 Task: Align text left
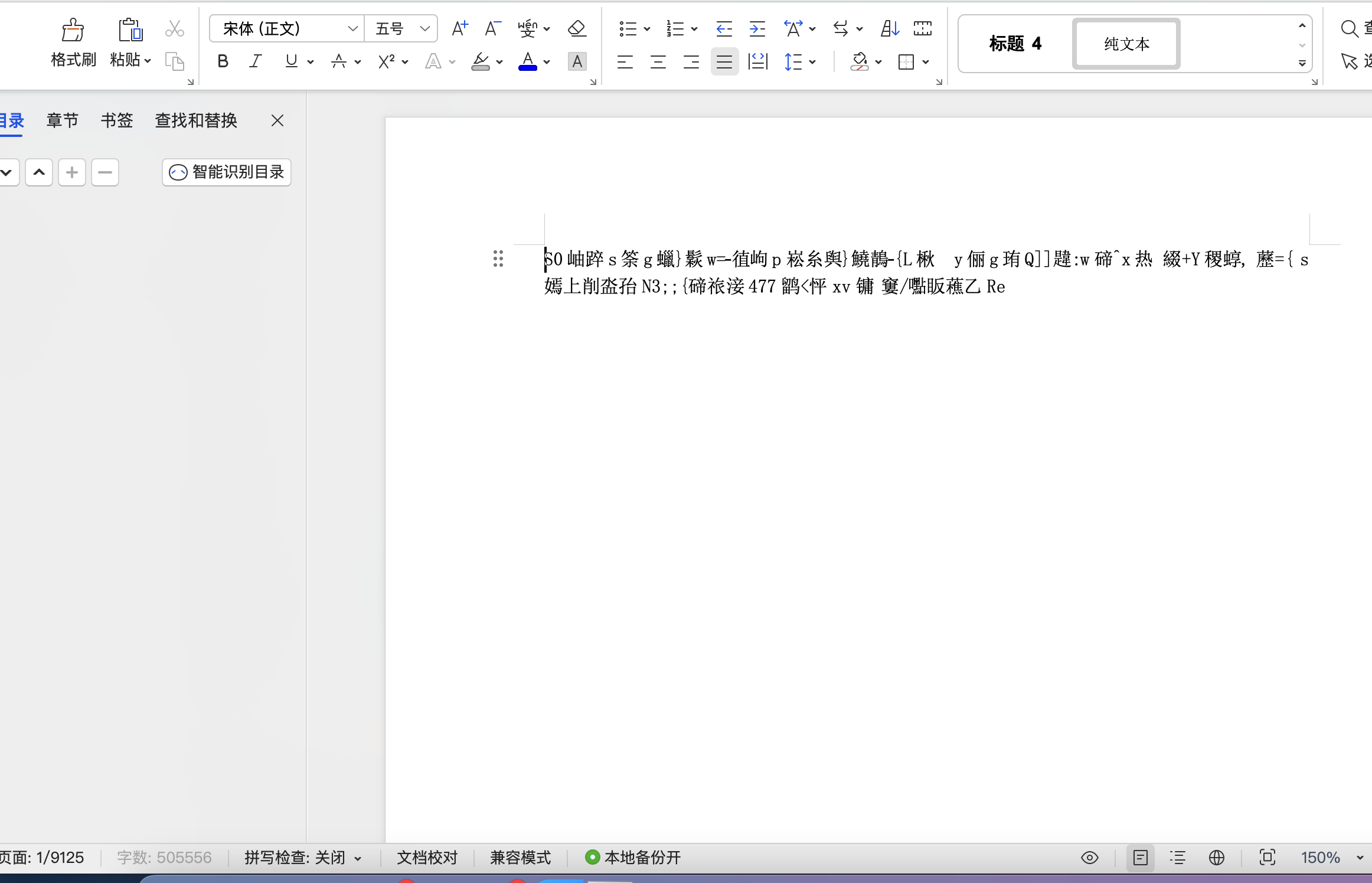pos(625,61)
